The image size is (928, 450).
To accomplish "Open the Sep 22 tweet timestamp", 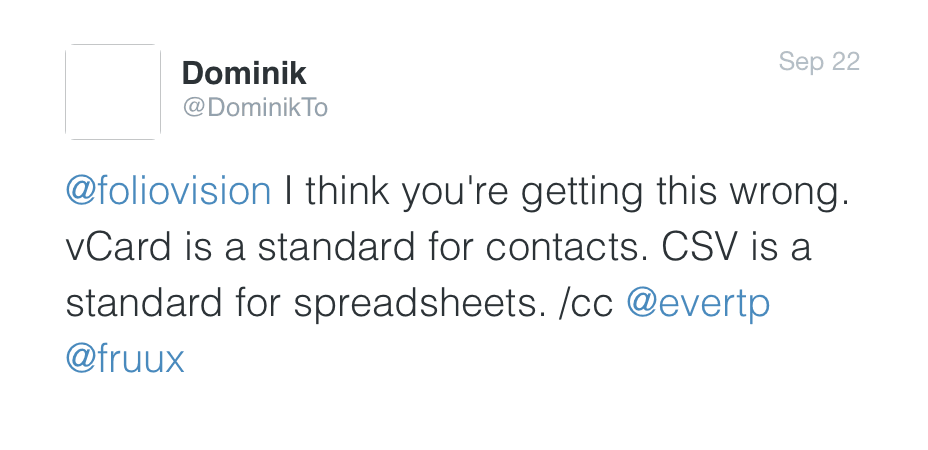I will [x=819, y=62].
